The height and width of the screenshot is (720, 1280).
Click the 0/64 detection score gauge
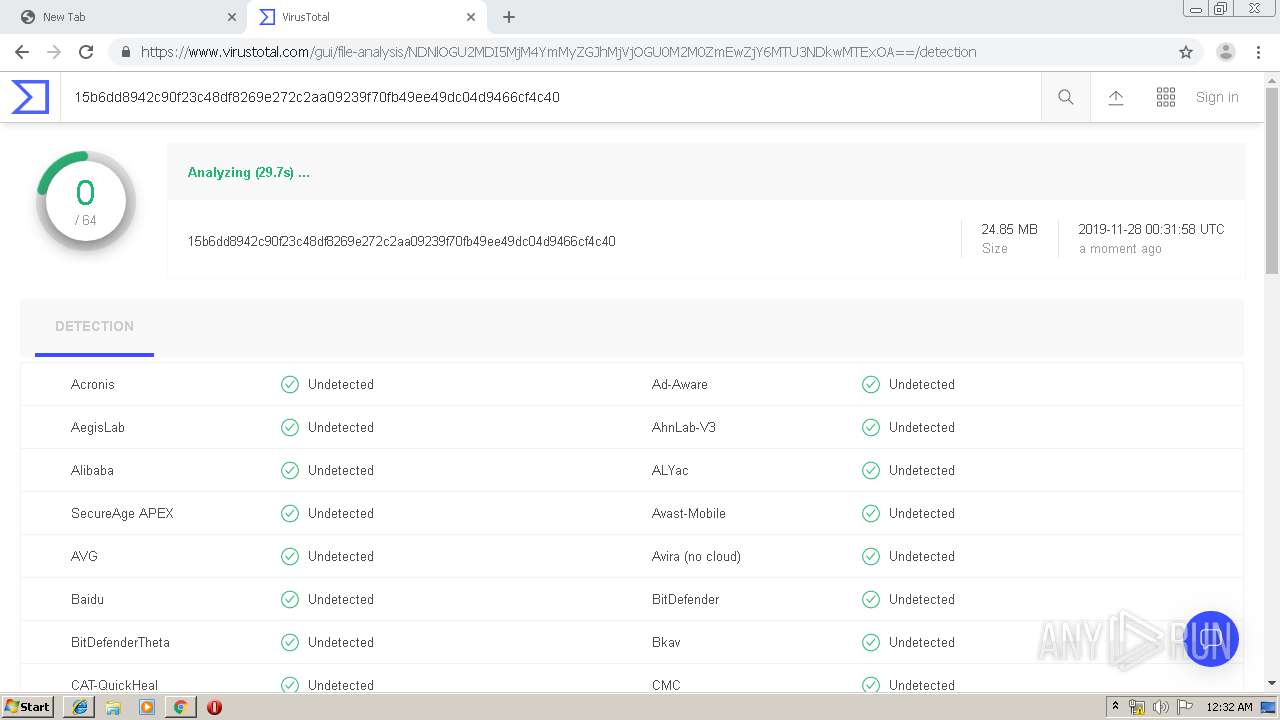(86, 201)
